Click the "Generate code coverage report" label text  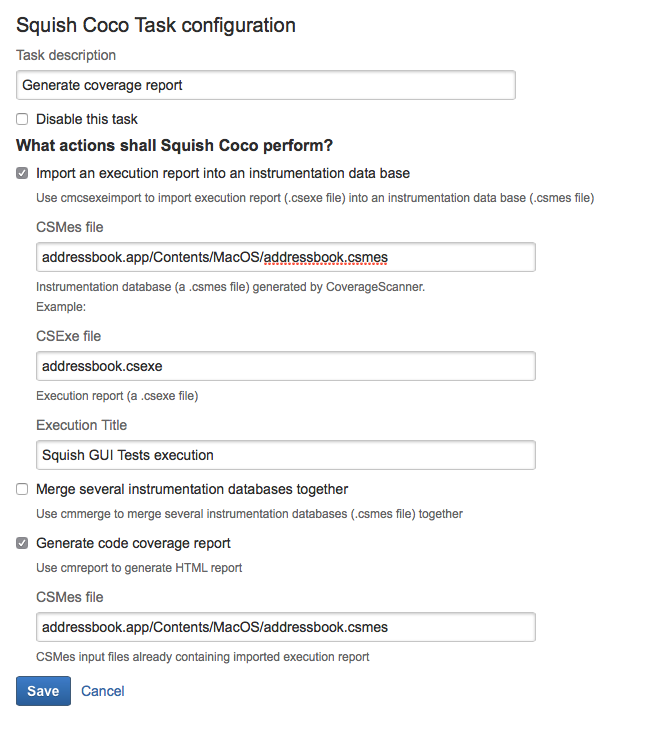coord(133,544)
